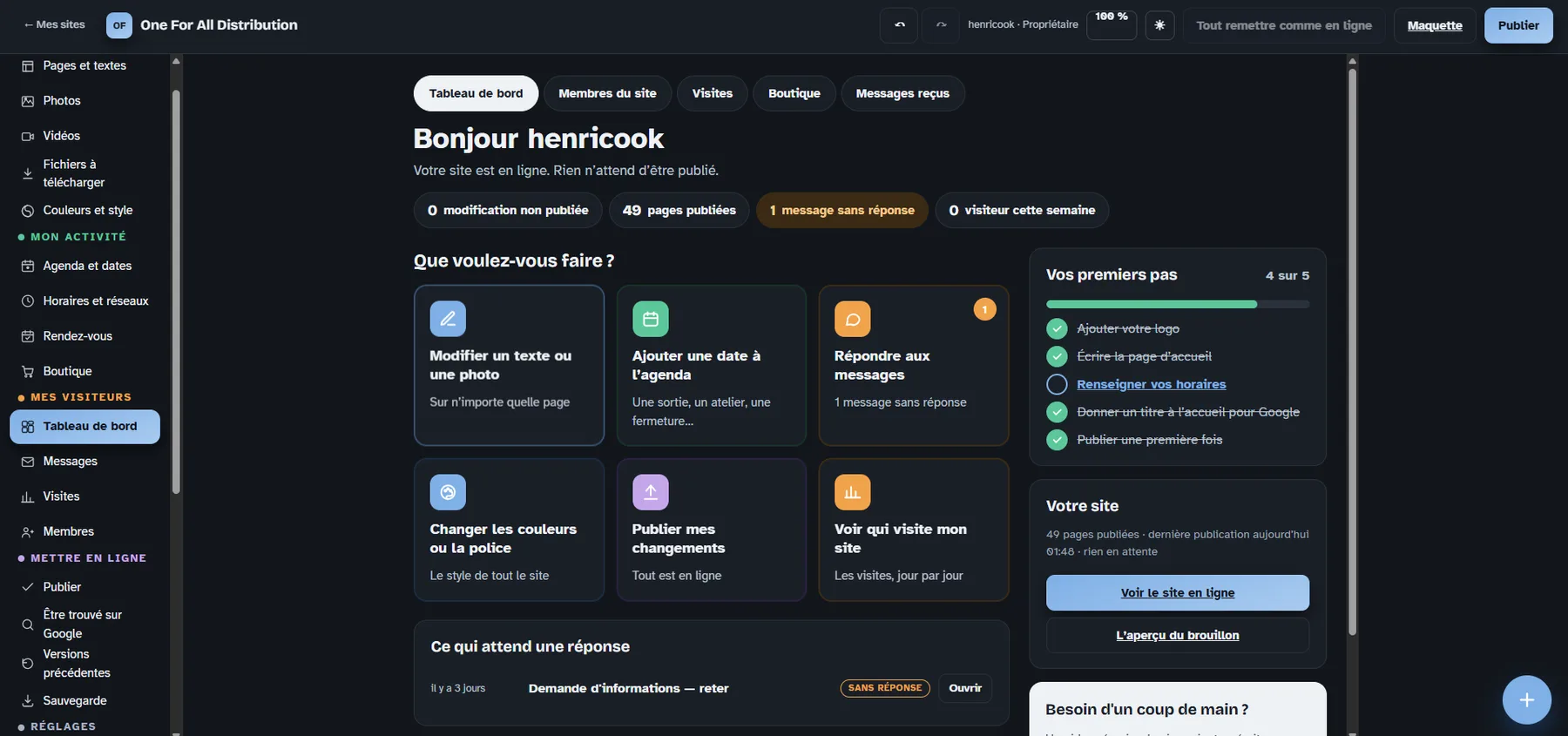This screenshot has width=1568, height=736.
Task: Open Sauvegarde in the sidebar
Action: 84,700
